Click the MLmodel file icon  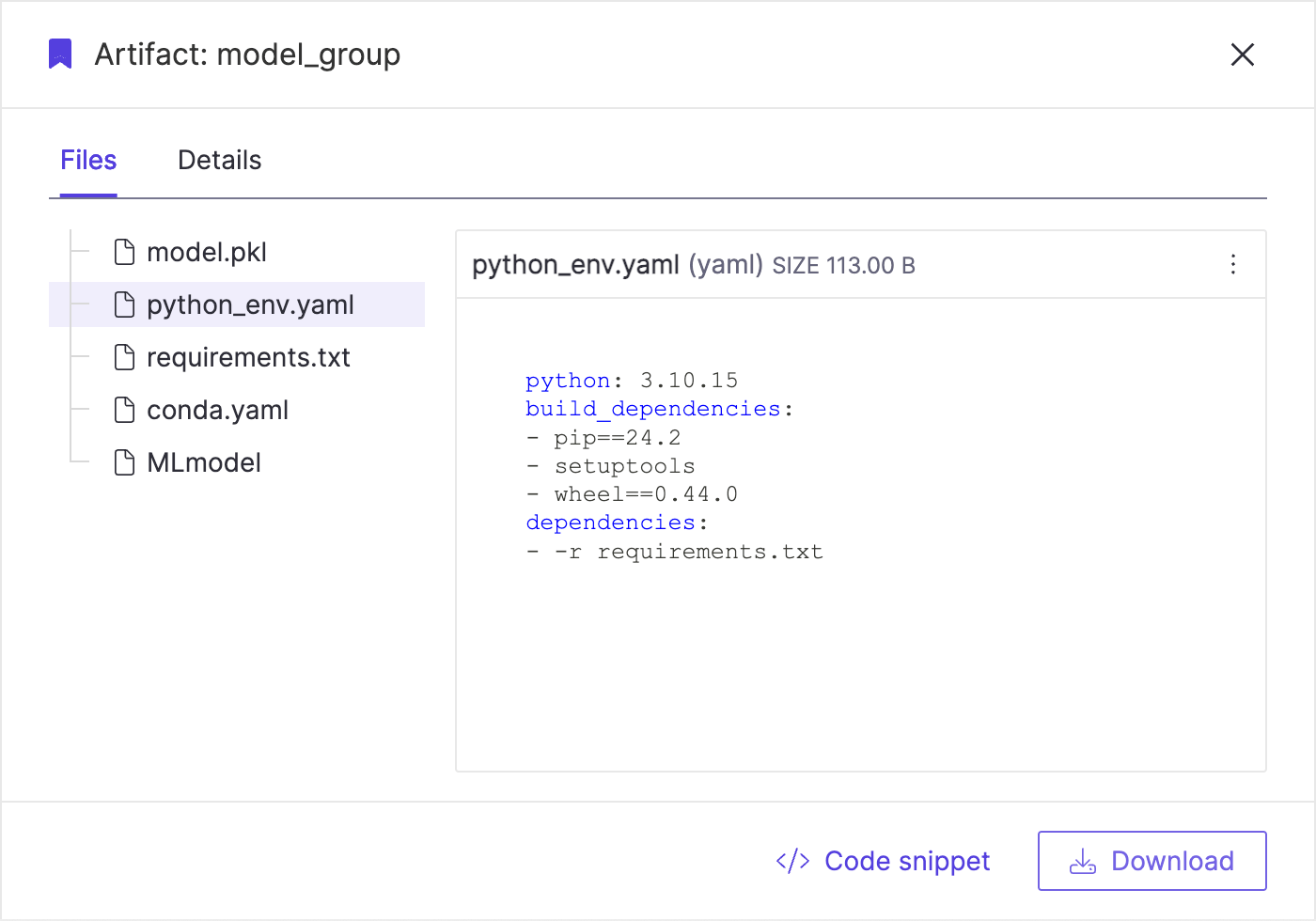(x=124, y=462)
